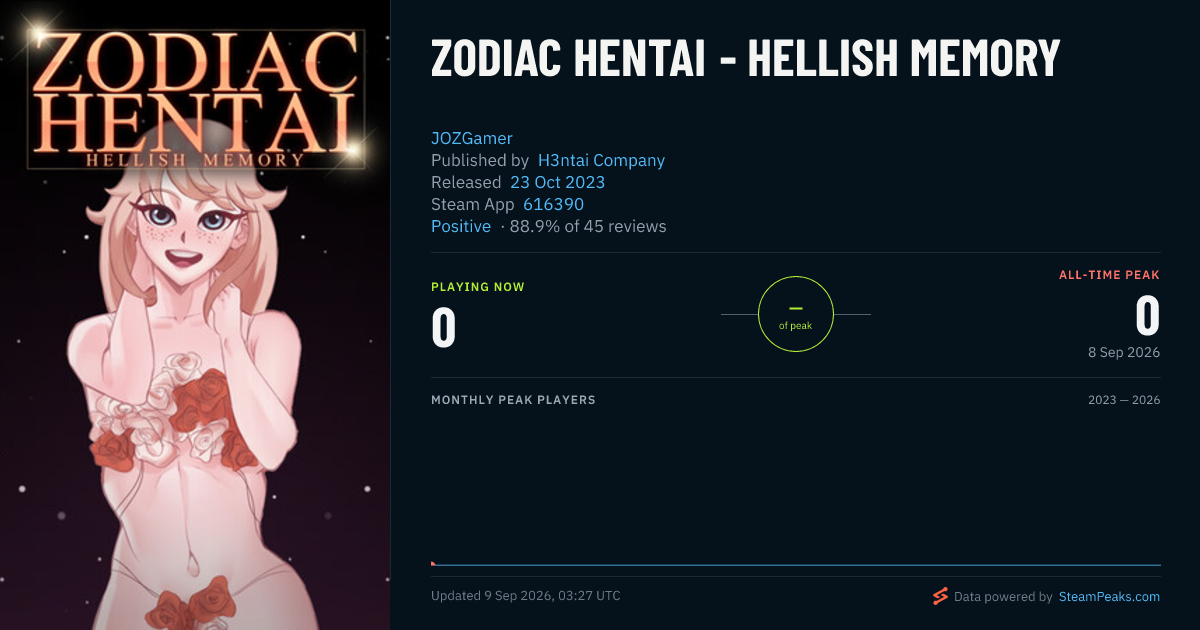Click the monthly peak chart line
Image resolution: width=1200 pixels, height=630 pixels.
(x=796, y=565)
